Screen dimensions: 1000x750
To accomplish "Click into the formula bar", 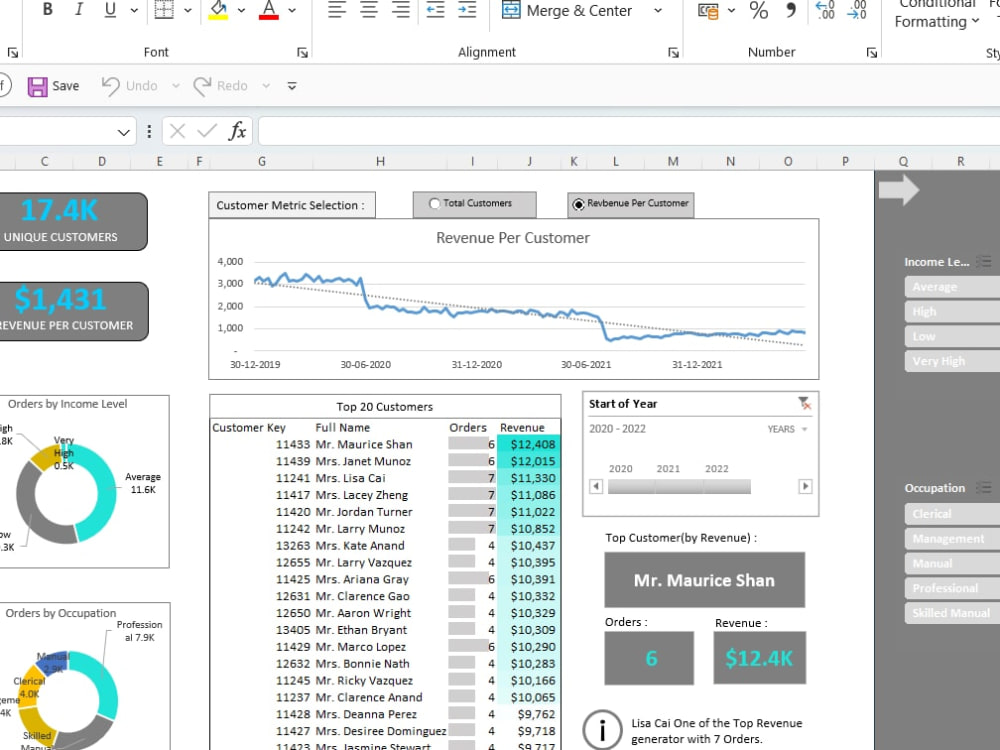I will point(628,131).
